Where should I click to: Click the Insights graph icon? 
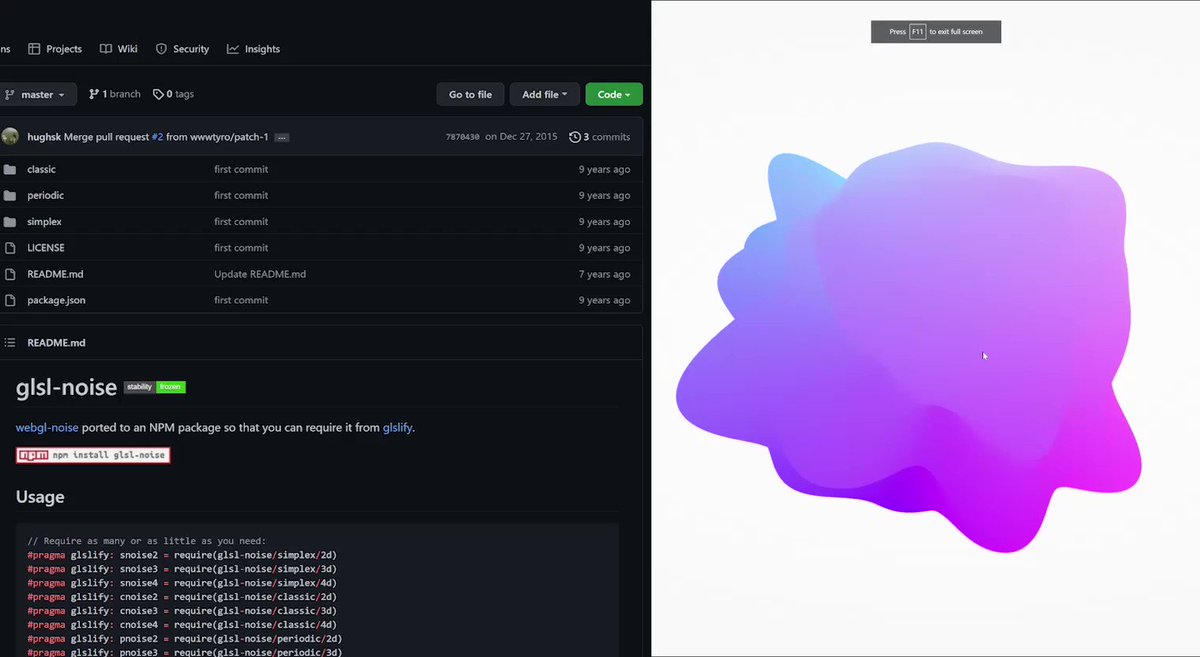tap(233, 49)
